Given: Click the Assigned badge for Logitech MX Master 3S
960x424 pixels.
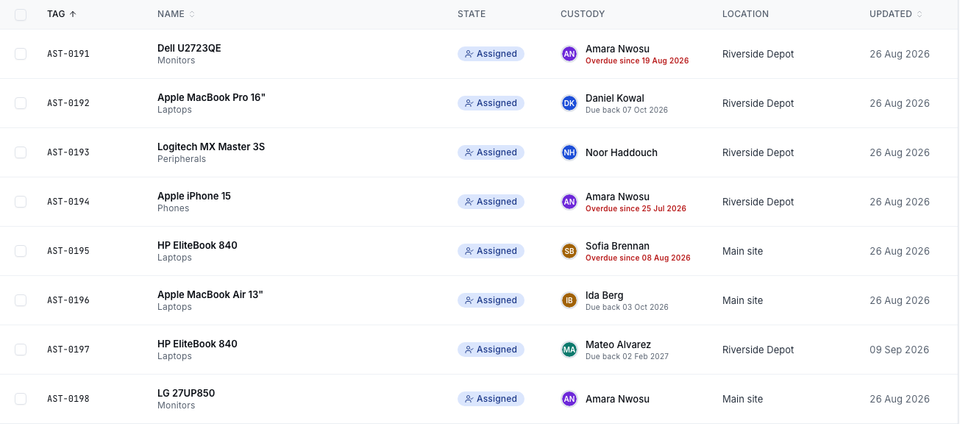Looking at the screenshot, I should click(491, 152).
